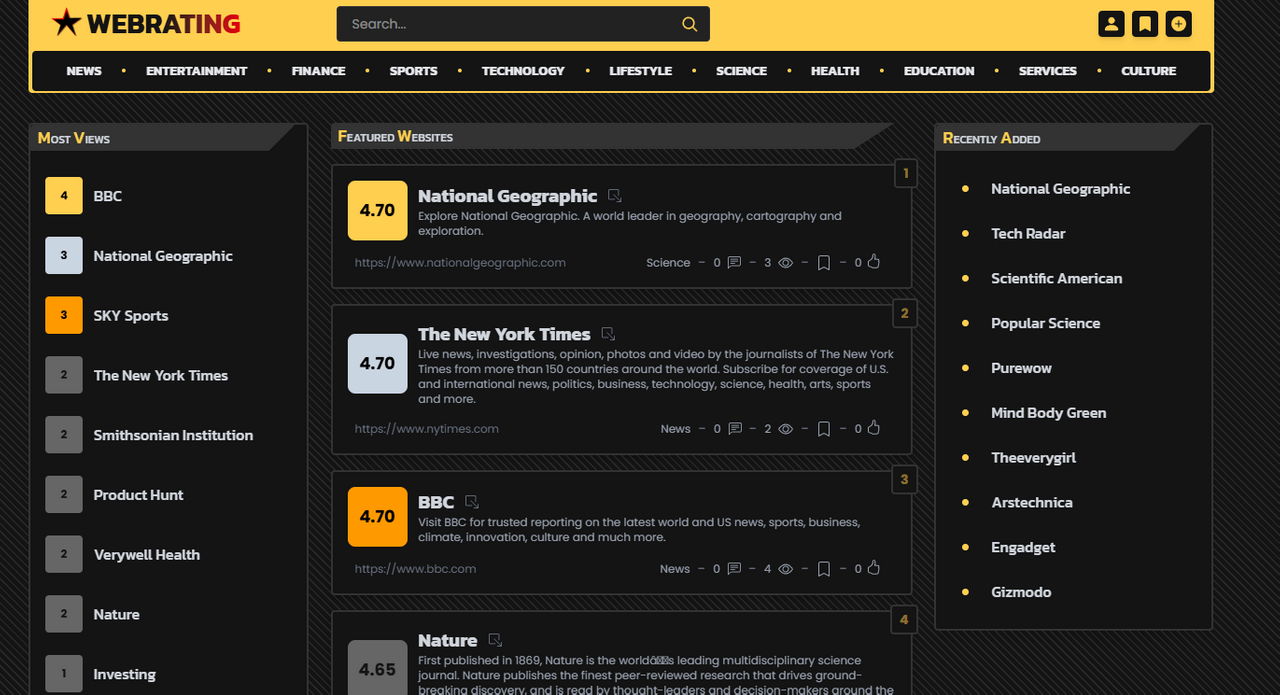Open external link icon beside The New York Times

coord(608,334)
